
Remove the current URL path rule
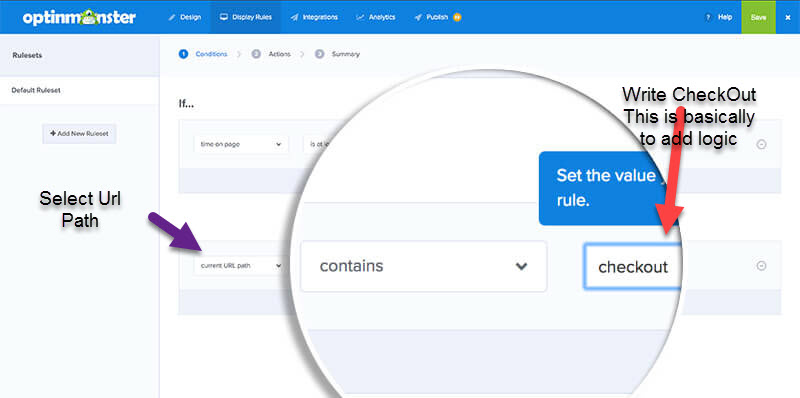point(761,266)
